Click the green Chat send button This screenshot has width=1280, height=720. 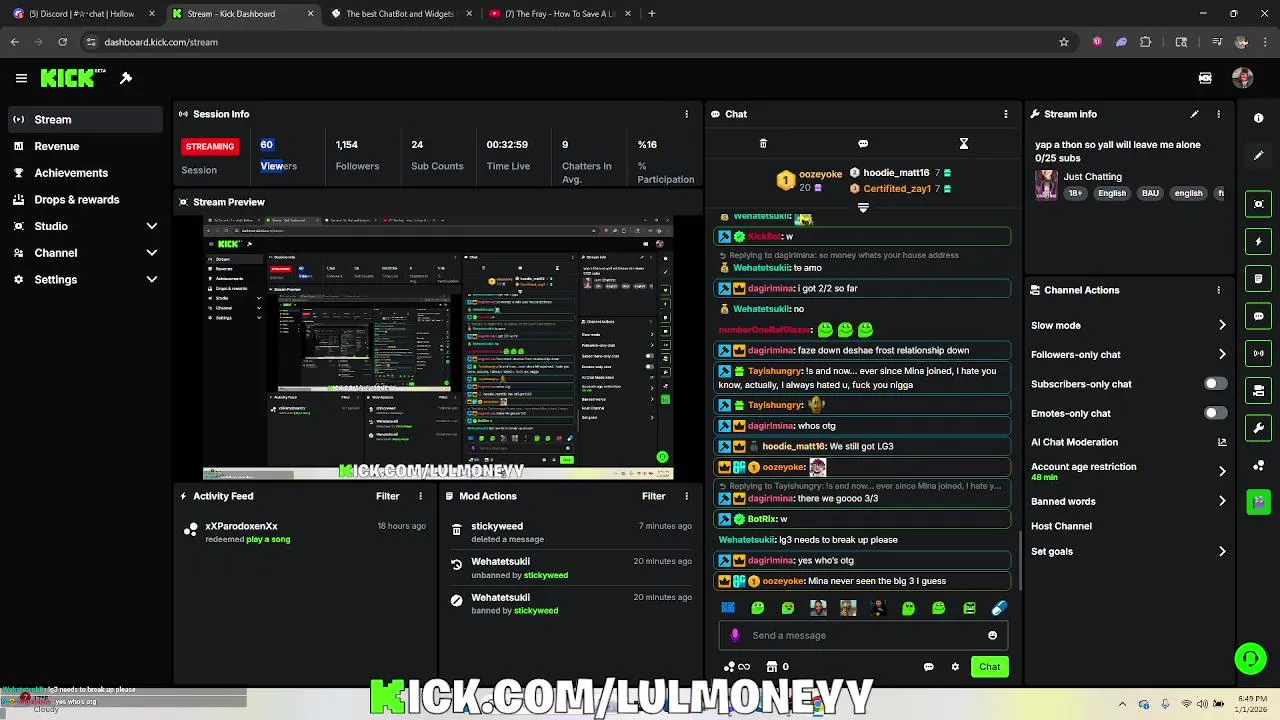(x=989, y=667)
